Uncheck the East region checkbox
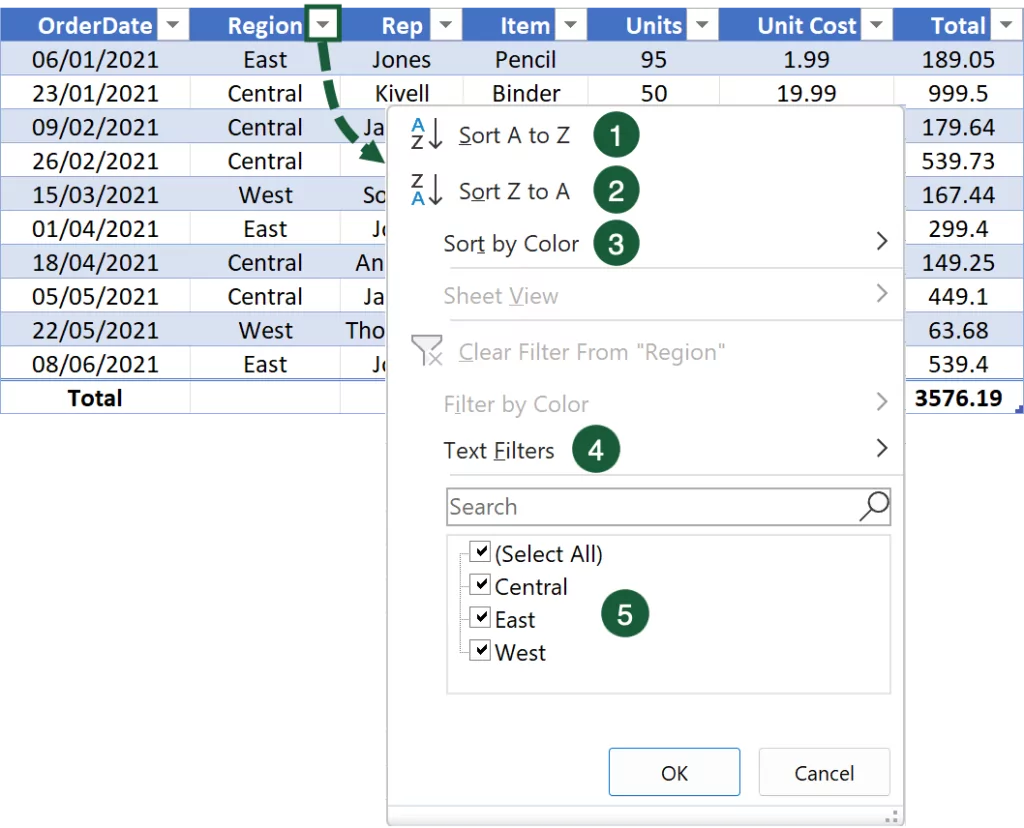 click(480, 619)
